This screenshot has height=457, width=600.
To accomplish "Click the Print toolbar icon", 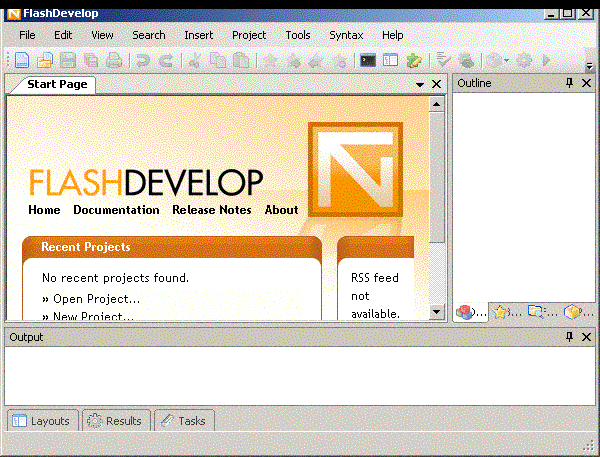I will pyautogui.click(x=114, y=60).
